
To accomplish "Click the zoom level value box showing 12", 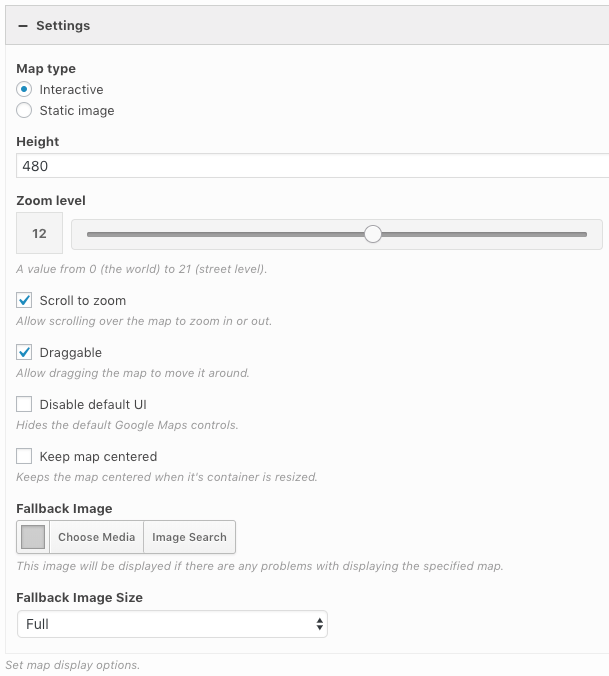I will coord(40,234).
